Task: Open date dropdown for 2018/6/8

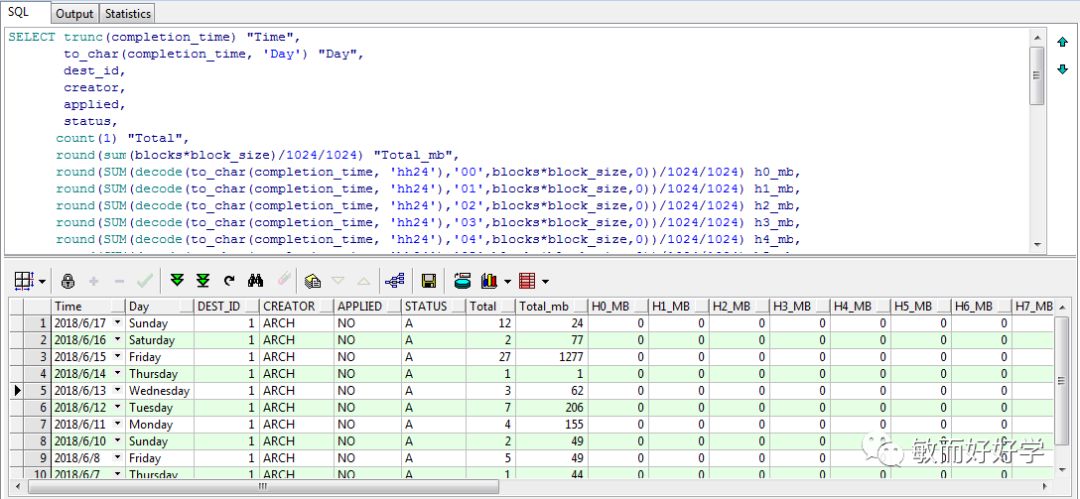Action: click(118, 458)
